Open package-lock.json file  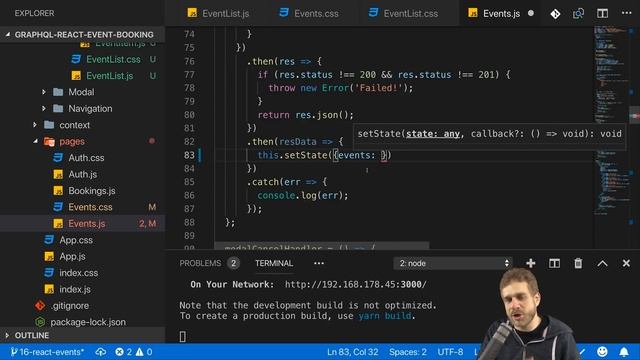[x=88, y=322]
